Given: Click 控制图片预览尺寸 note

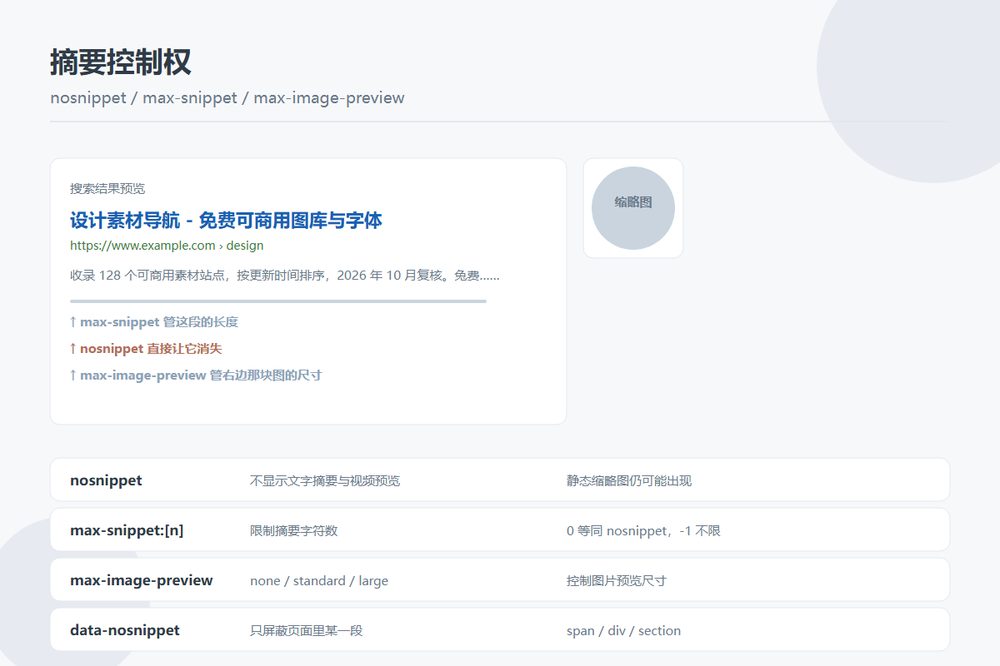Looking at the screenshot, I should click(x=616, y=581).
